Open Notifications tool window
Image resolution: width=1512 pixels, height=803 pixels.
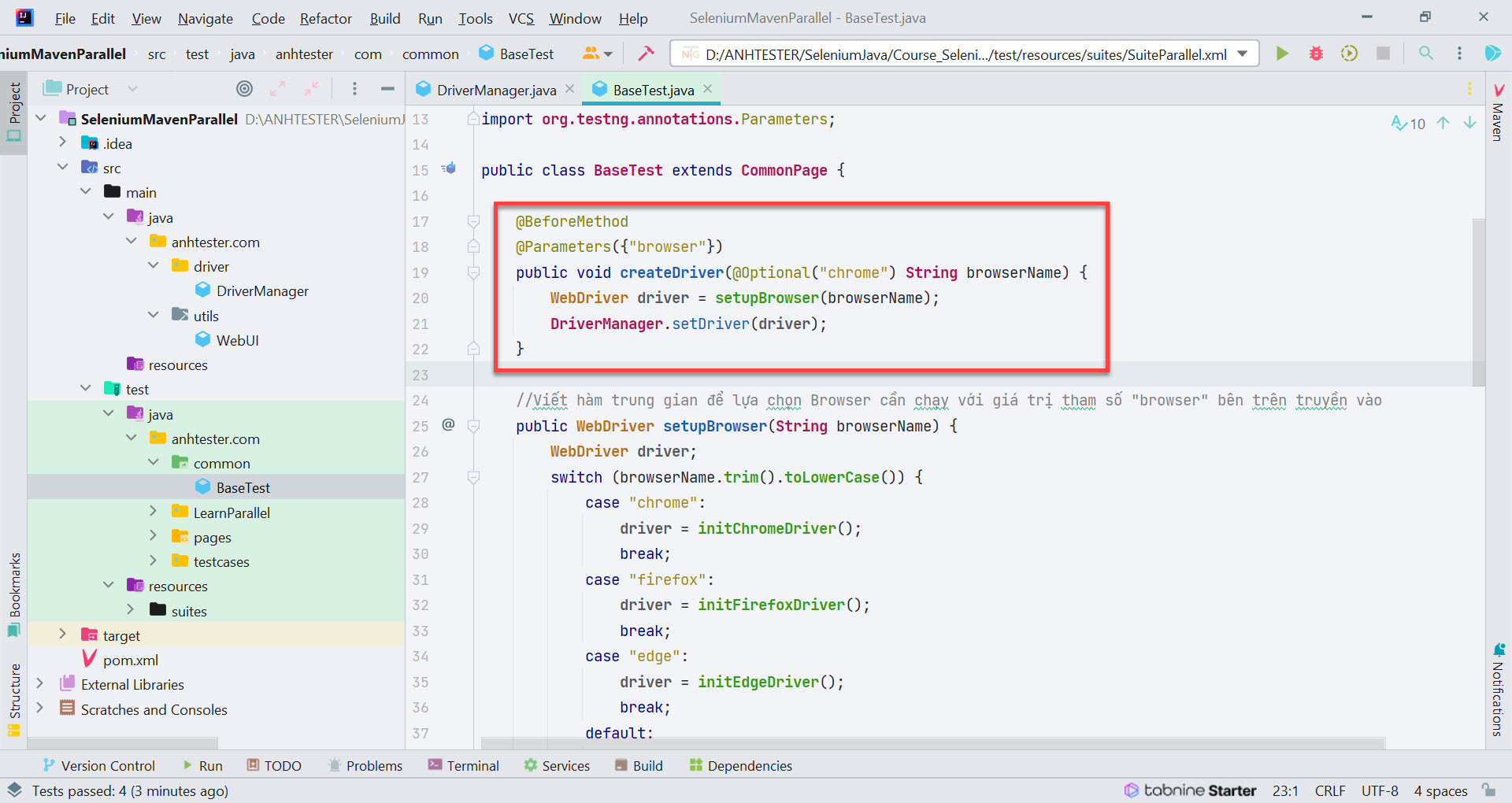pyautogui.click(x=1498, y=690)
